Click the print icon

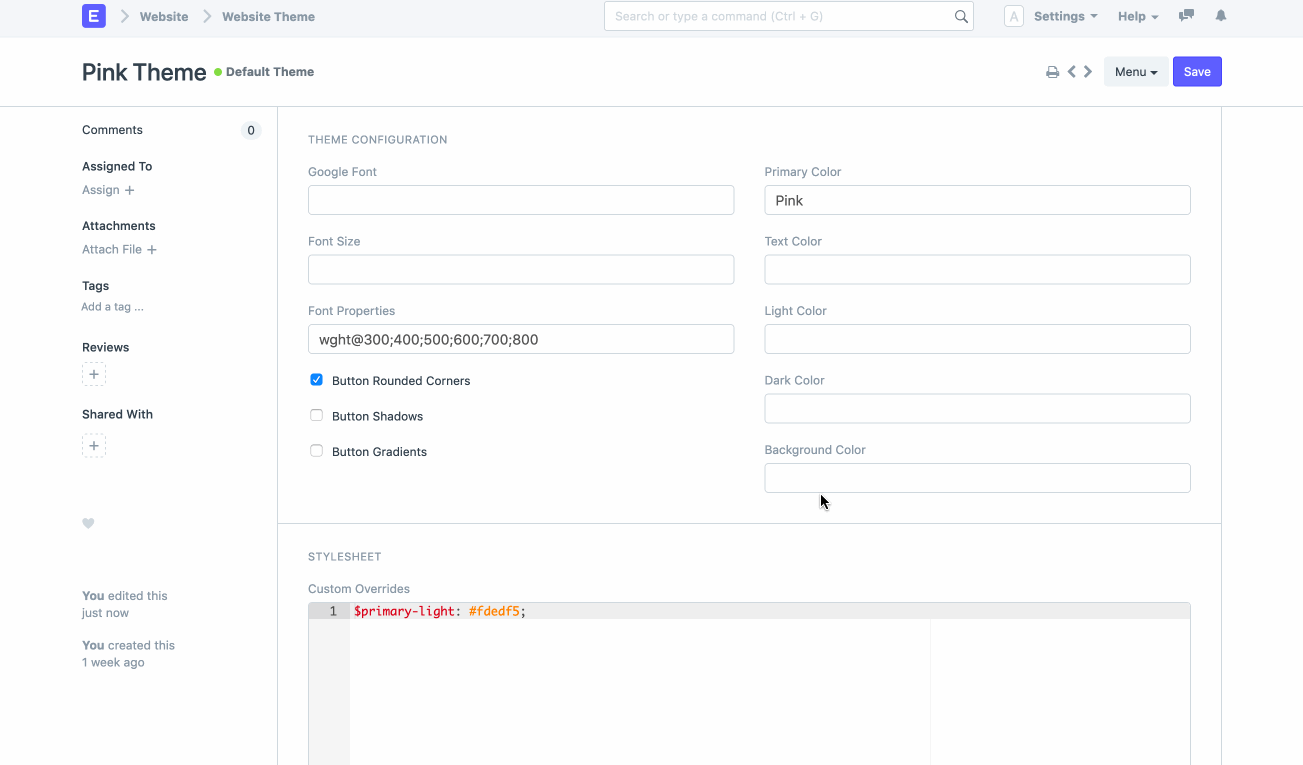pos(1051,71)
